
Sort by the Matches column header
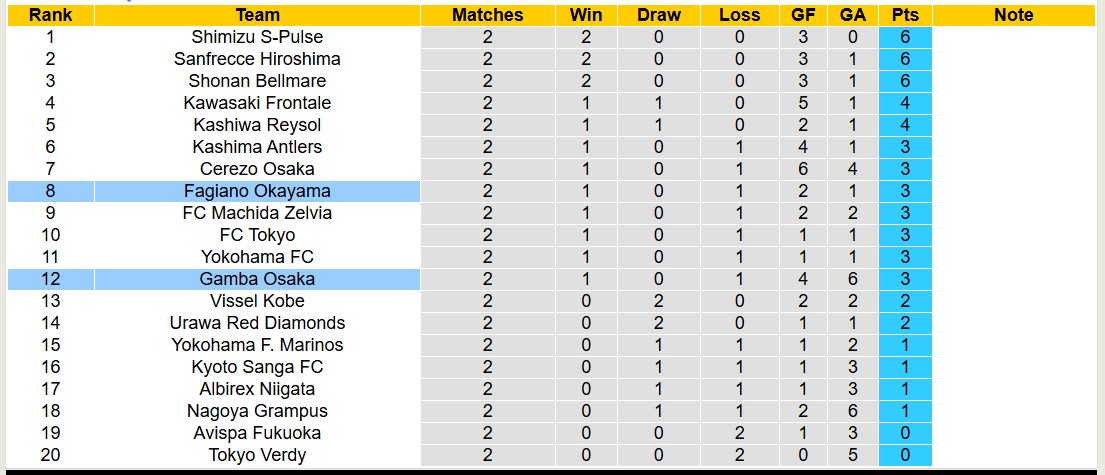487,15
